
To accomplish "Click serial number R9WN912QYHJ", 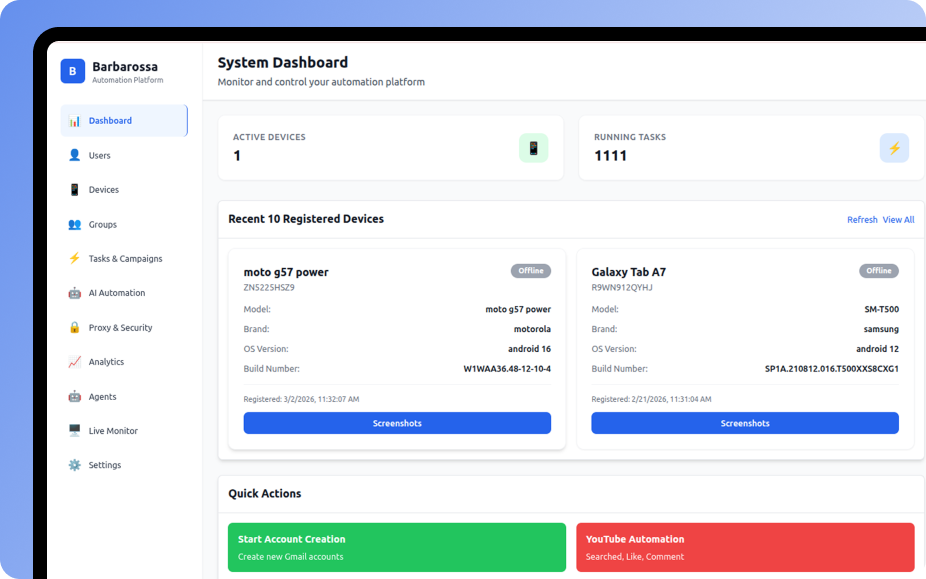I will click(622, 288).
